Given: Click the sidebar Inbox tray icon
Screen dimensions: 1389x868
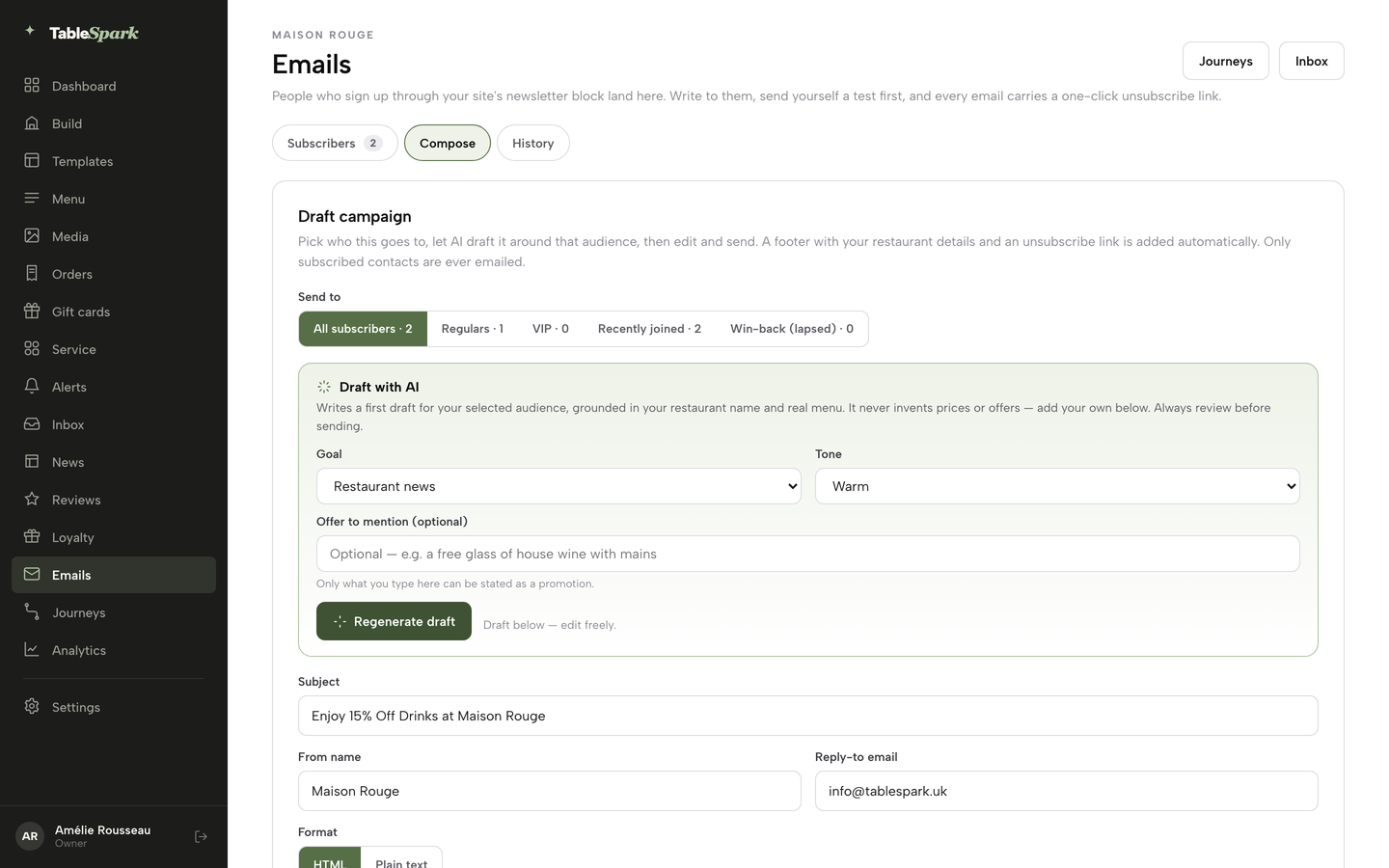Looking at the screenshot, I should click(x=32, y=424).
